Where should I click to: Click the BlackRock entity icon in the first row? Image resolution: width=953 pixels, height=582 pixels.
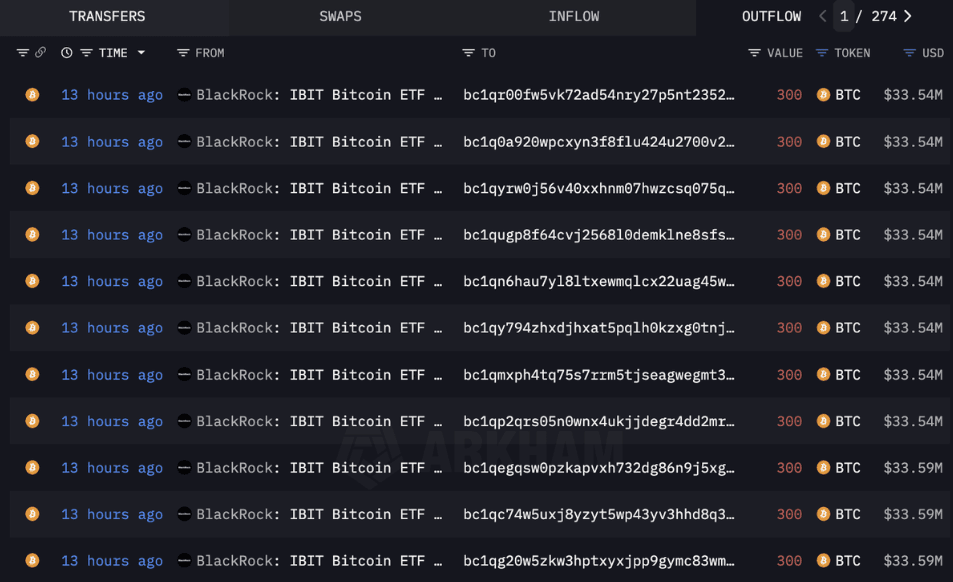pyautogui.click(x=185, y=94)
